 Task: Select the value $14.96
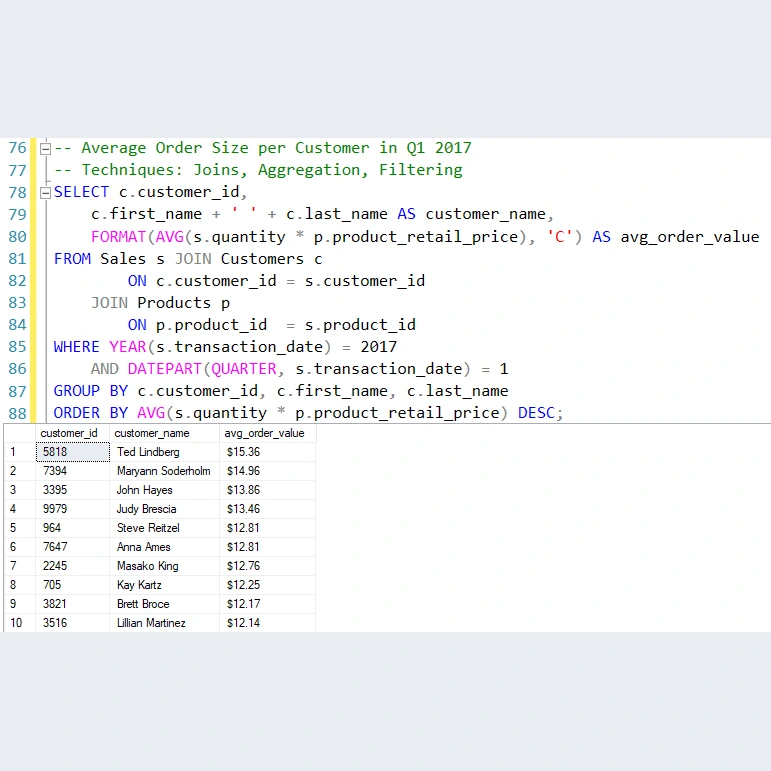pos(243,471)
